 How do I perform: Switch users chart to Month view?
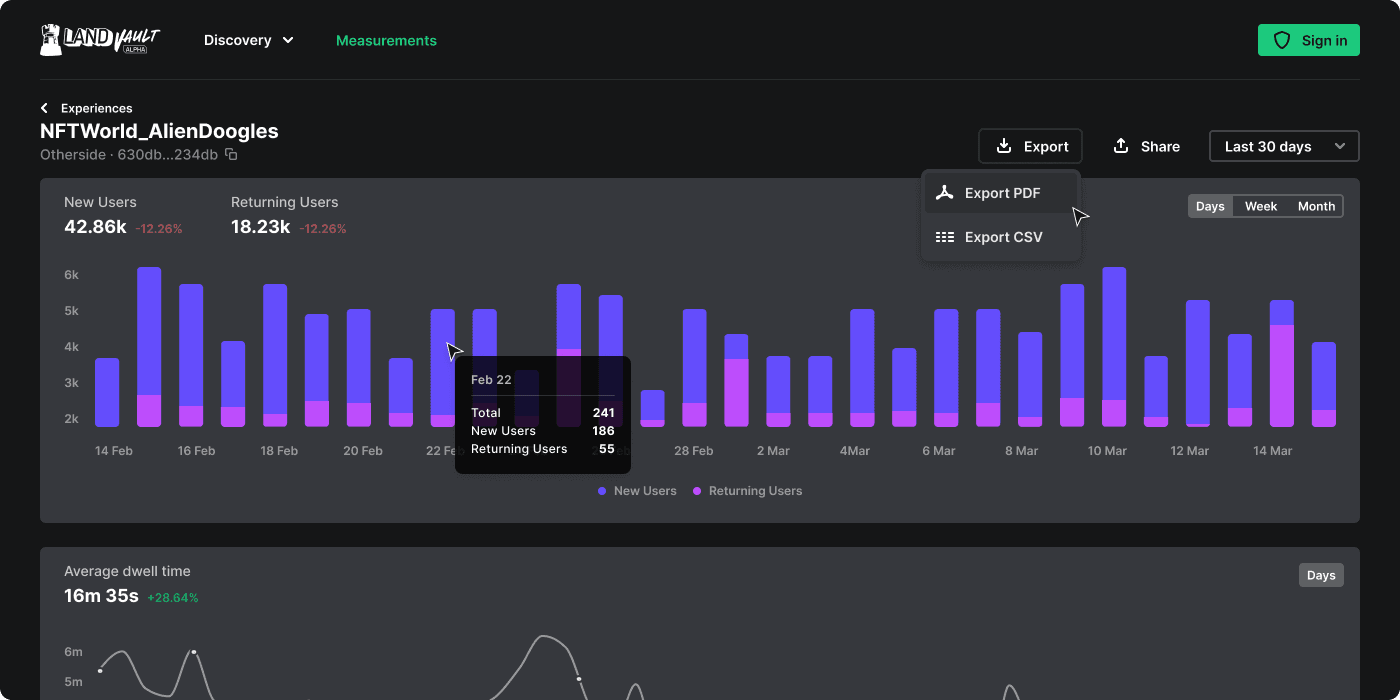coord(1316,206)
